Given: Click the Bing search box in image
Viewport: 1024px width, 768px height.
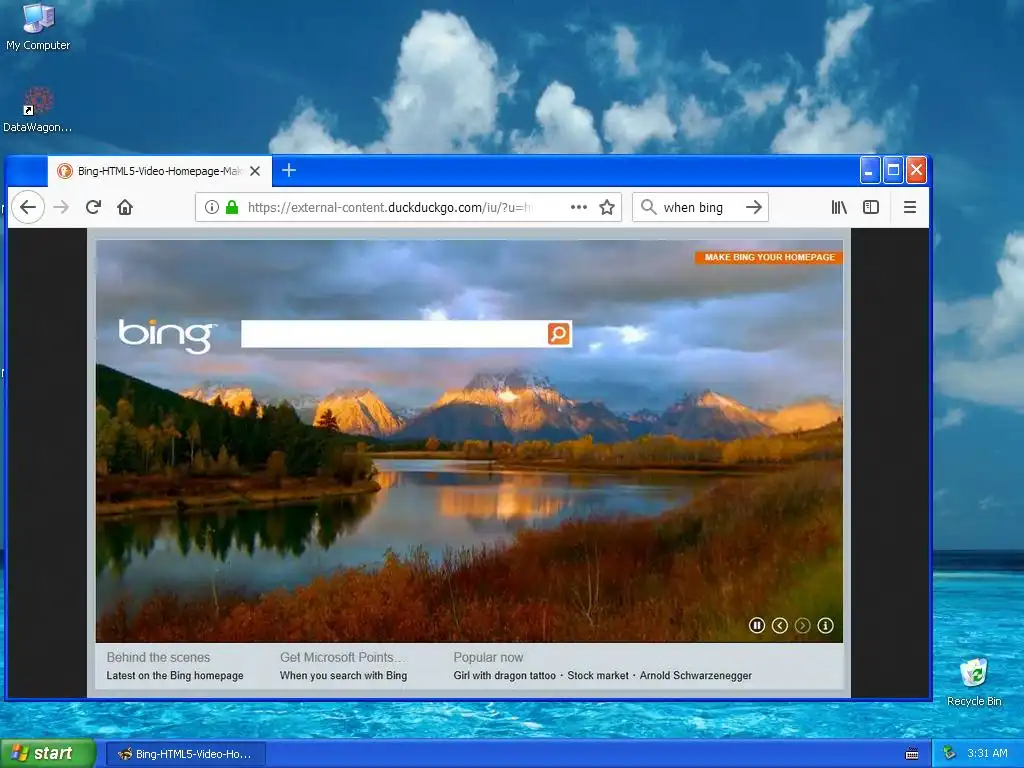Looking at the screenshot, I should (x=394, y=334).
